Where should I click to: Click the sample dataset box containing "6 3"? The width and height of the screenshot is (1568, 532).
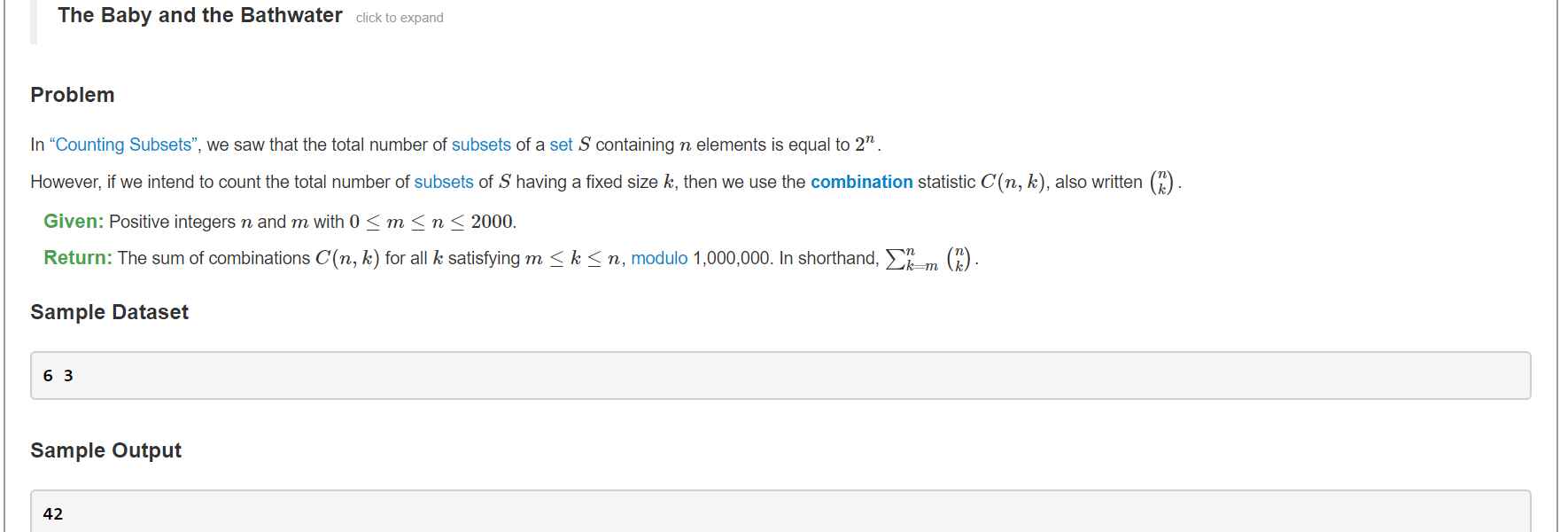780,376
